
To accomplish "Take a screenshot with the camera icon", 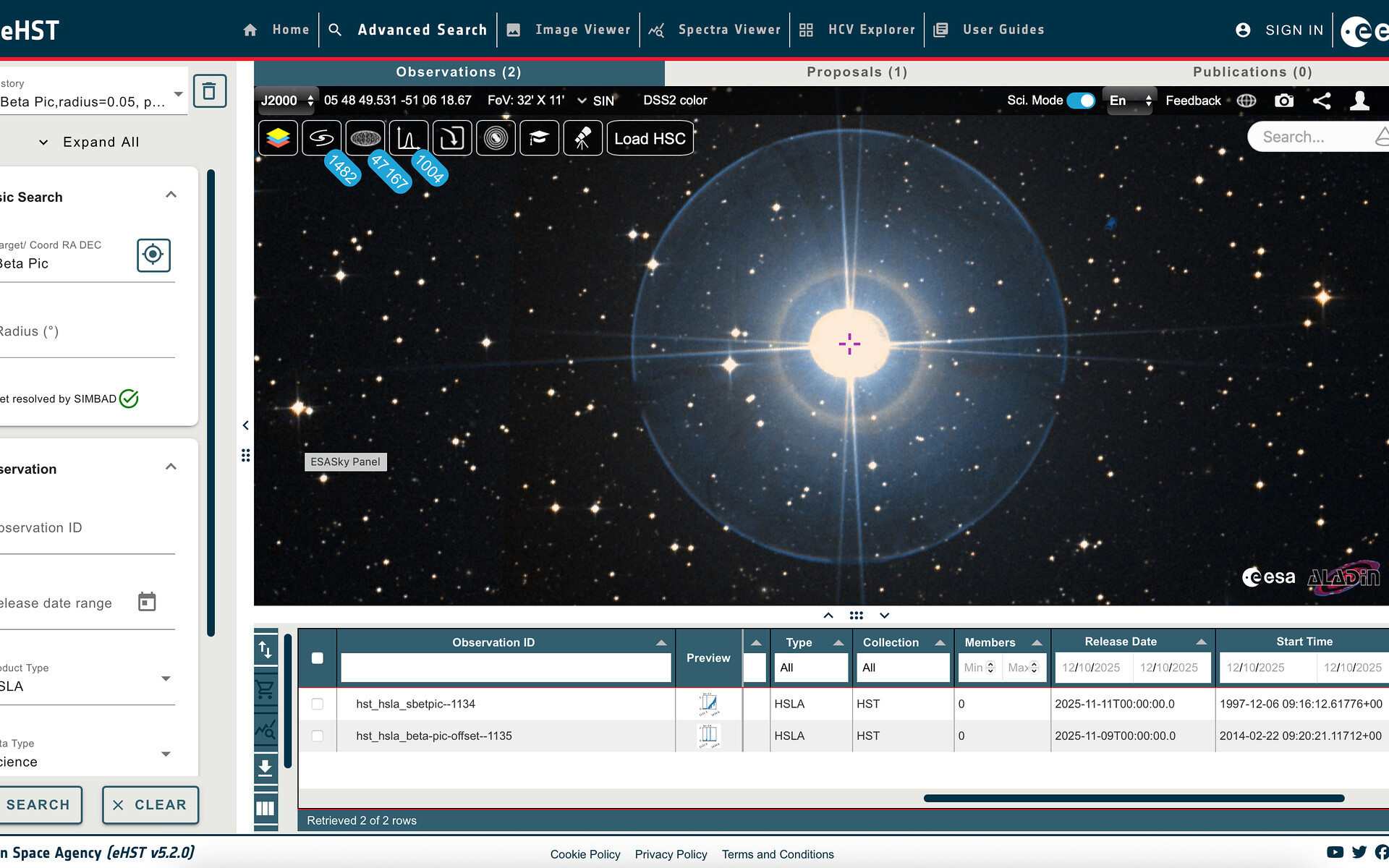I will (1284, 101).
